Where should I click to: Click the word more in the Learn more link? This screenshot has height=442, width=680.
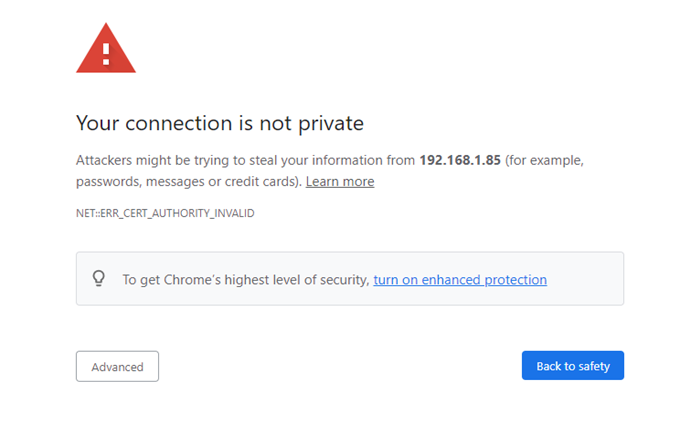(358, 182)
